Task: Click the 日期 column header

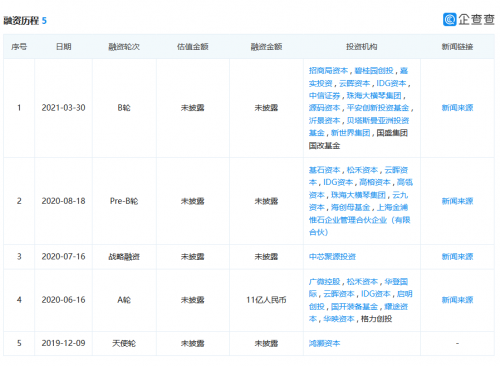Action: pos(63,47)
